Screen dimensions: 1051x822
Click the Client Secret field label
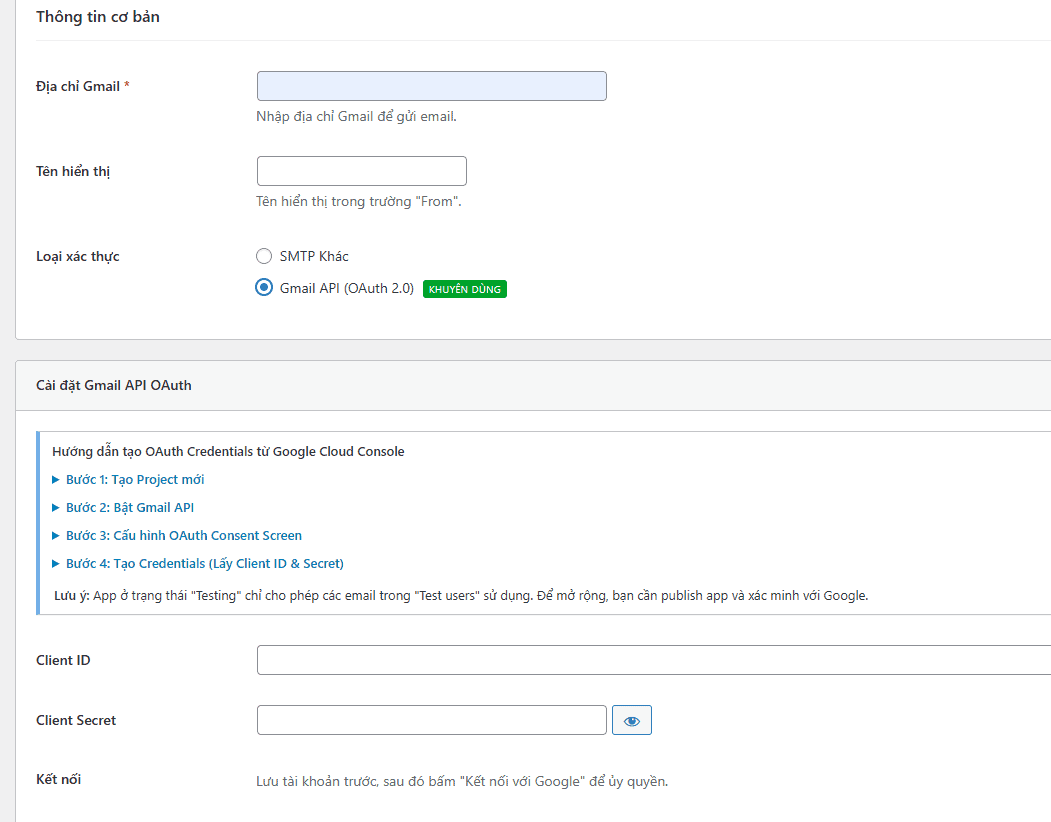coord(76,720)
